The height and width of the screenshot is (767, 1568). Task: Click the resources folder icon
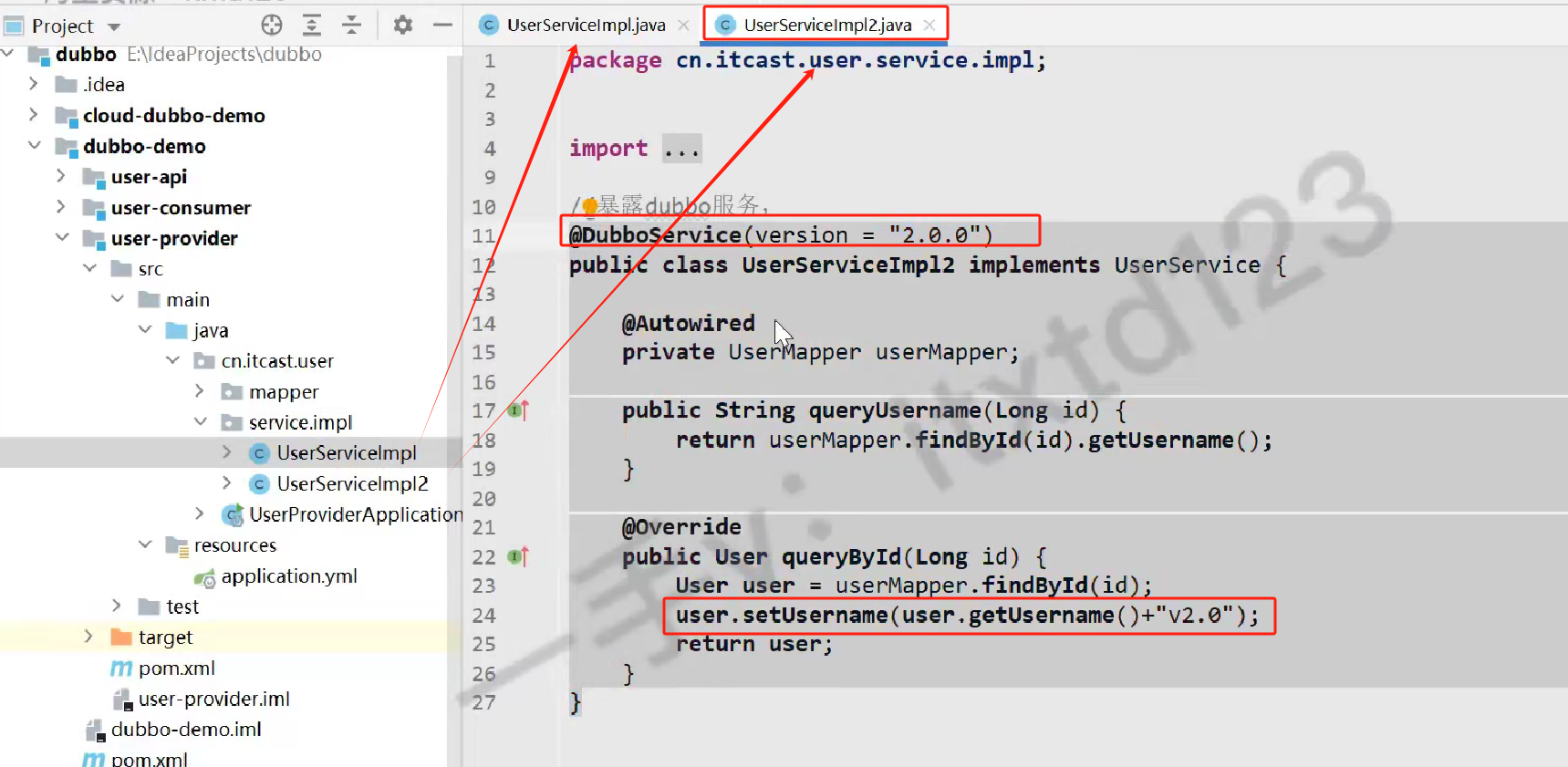[x=177, y=545]
